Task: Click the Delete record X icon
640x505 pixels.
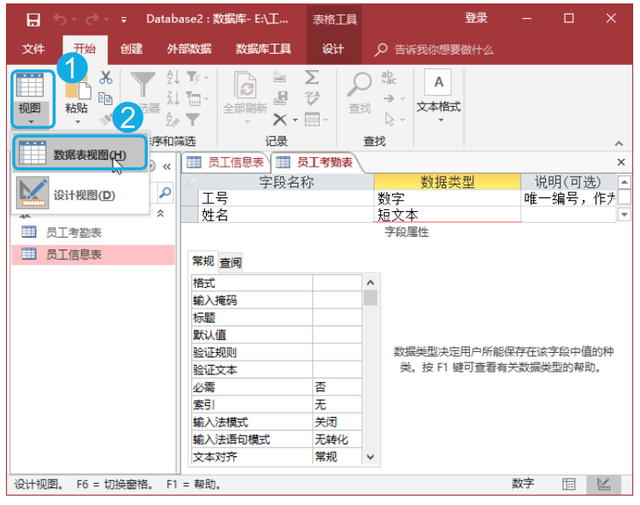Action: pyautogui.click(x=280, y=120)
